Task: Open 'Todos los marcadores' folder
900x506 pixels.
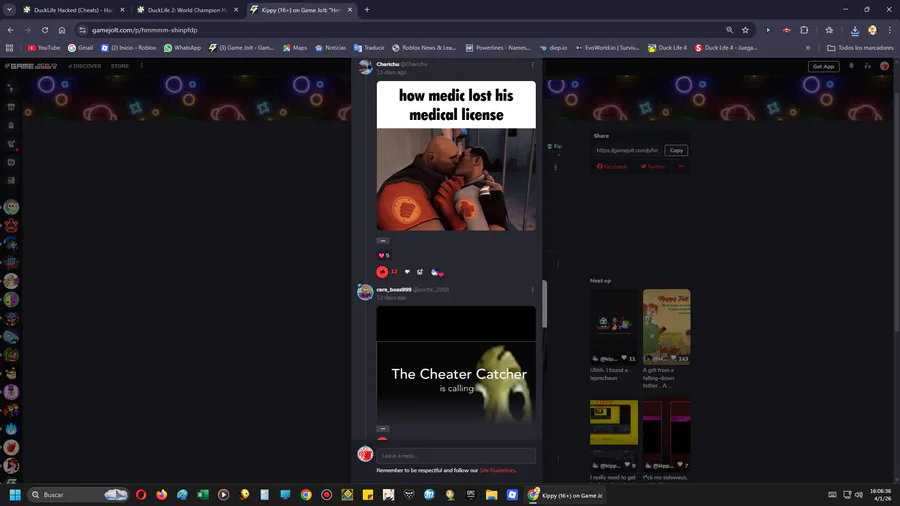Action: click(x=860, y=48)
